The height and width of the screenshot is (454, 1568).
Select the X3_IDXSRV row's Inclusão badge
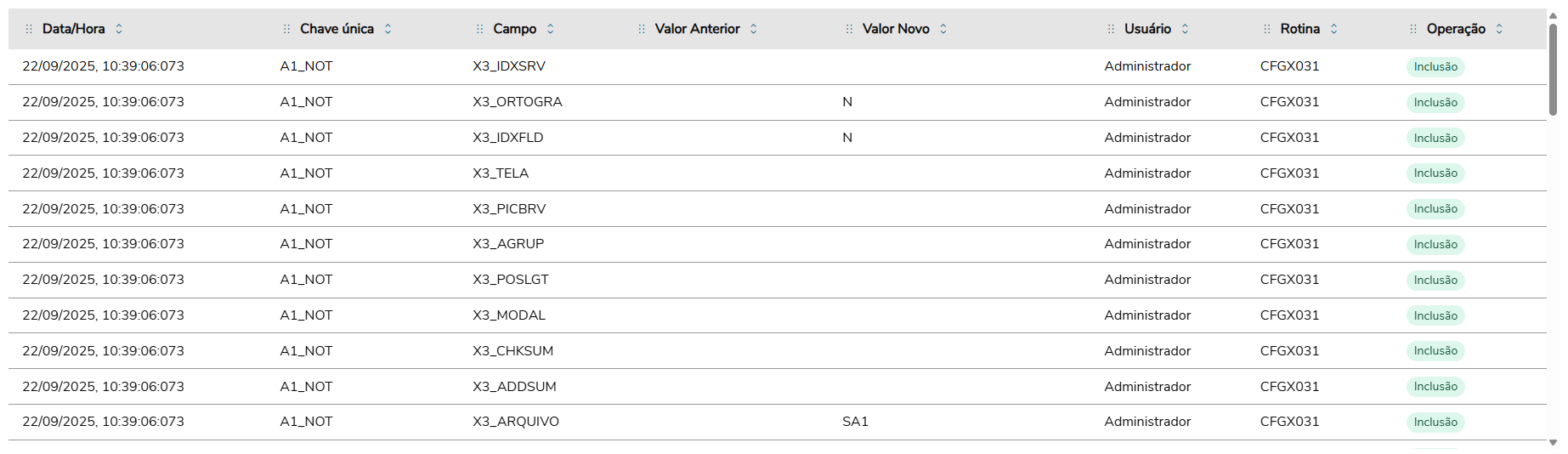click(x=1435, y=67)
